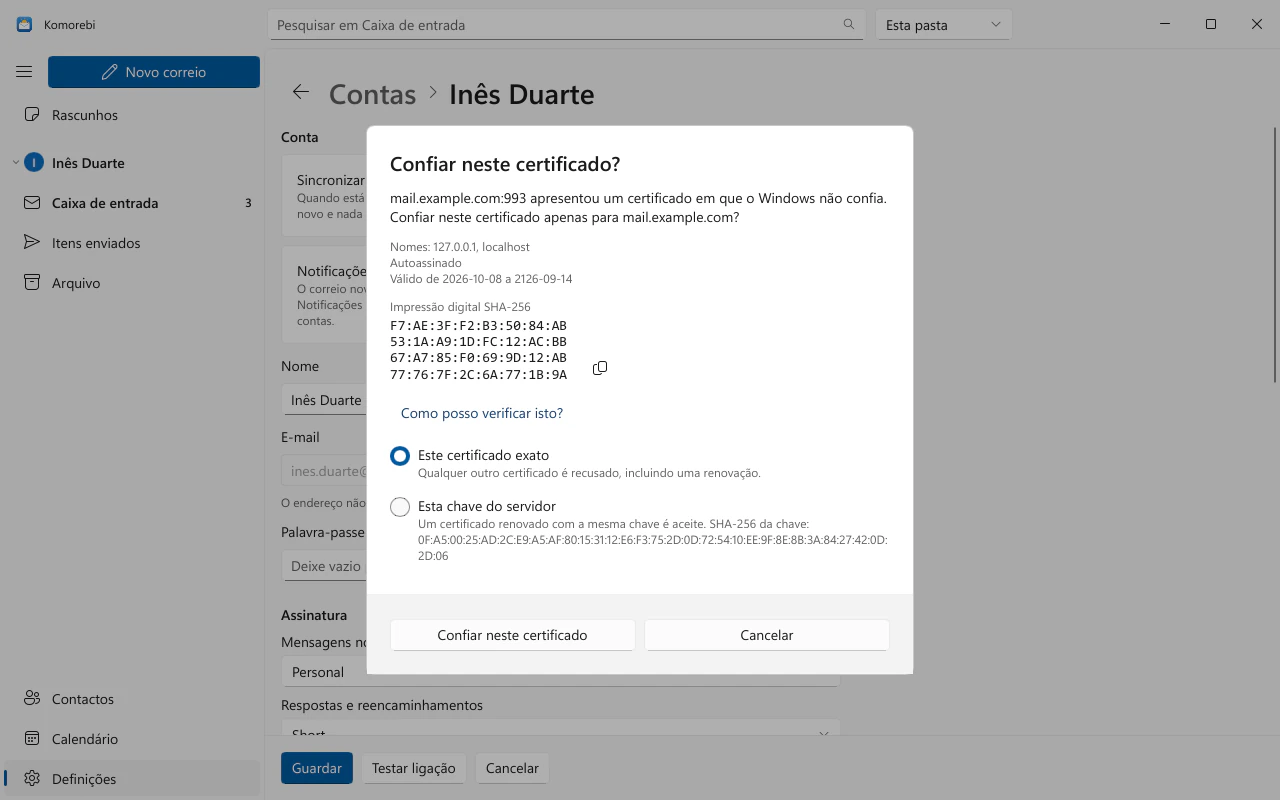Open the Personal signature dropdown
The height and width of the screenshot is (800, 1280).
pos(560,672)
